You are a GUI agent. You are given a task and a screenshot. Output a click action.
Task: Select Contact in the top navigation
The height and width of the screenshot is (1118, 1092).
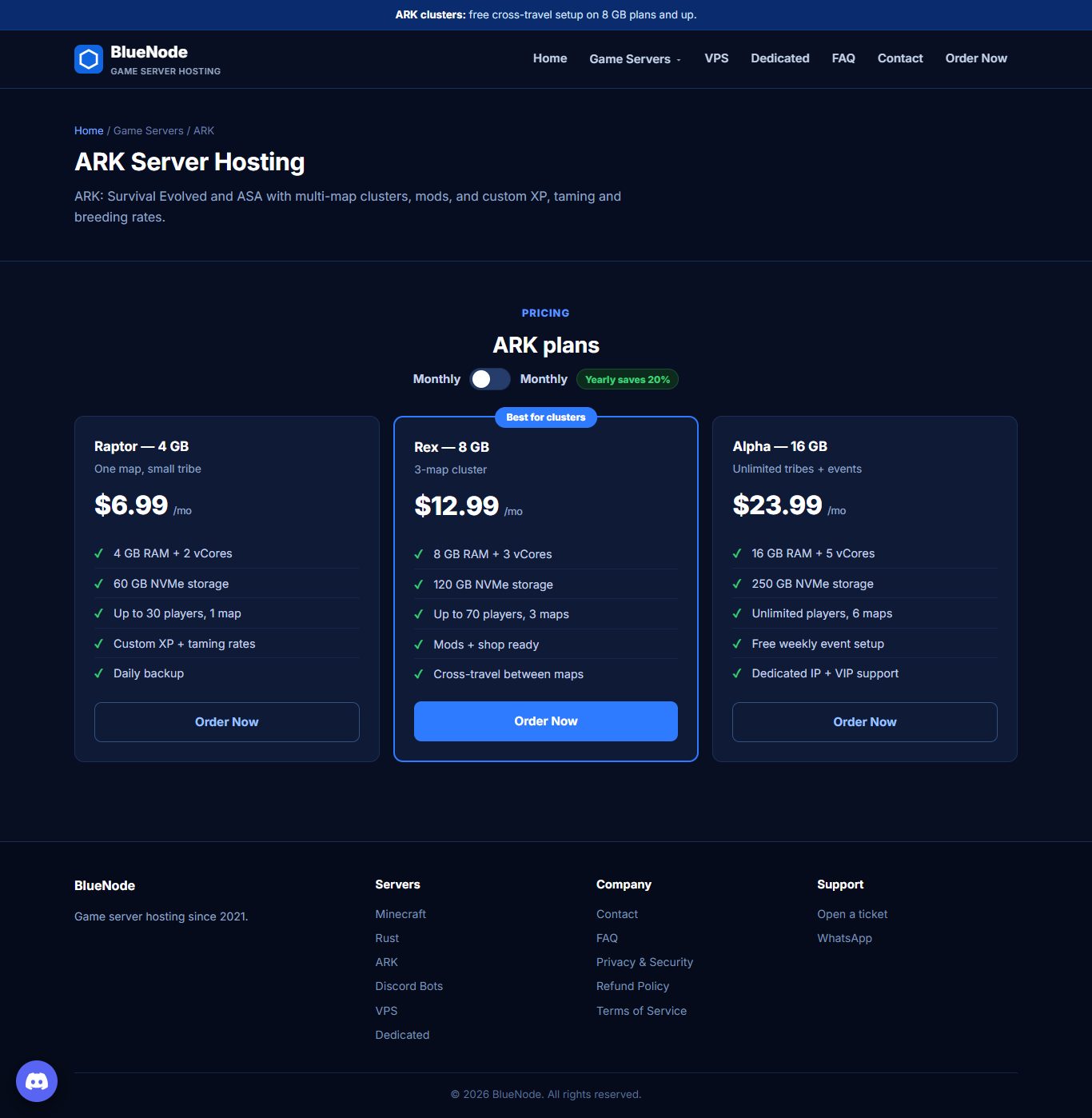tap(900, 58)
